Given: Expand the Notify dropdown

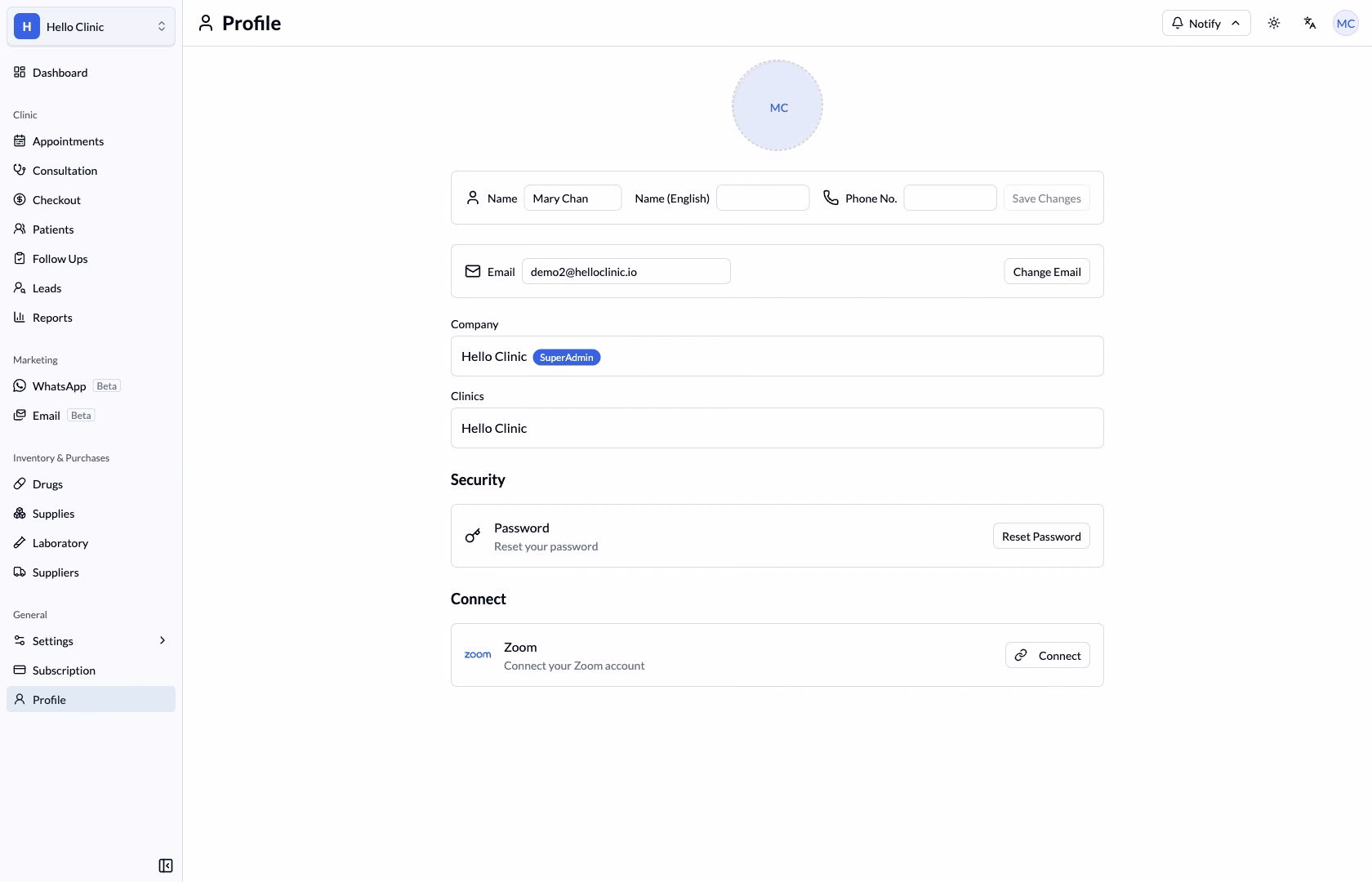Looking at the screenshot, I should (1206, 23).
